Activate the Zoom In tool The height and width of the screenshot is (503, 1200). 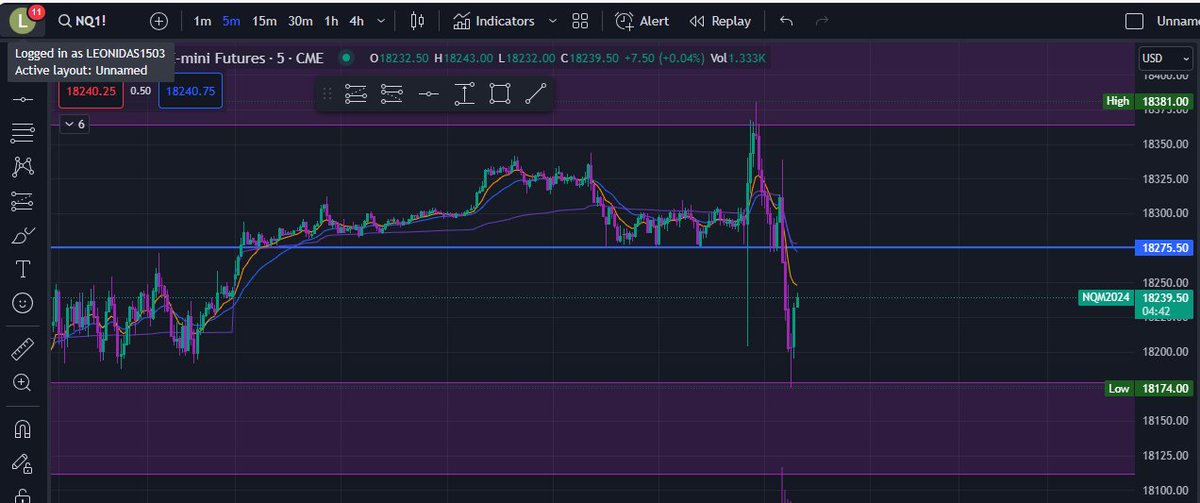[22, 382]
